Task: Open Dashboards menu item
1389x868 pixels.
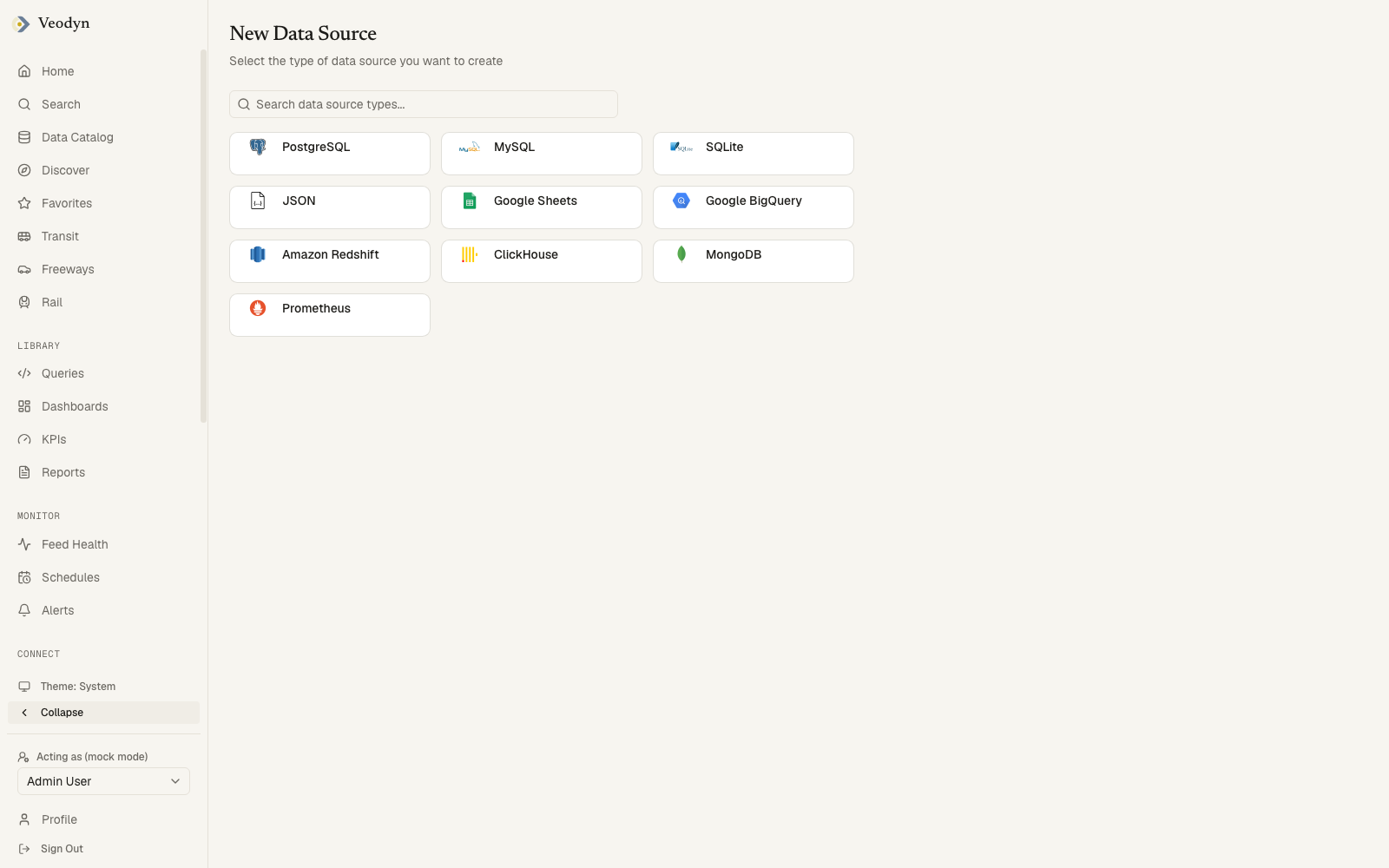Action: point(103,406)
